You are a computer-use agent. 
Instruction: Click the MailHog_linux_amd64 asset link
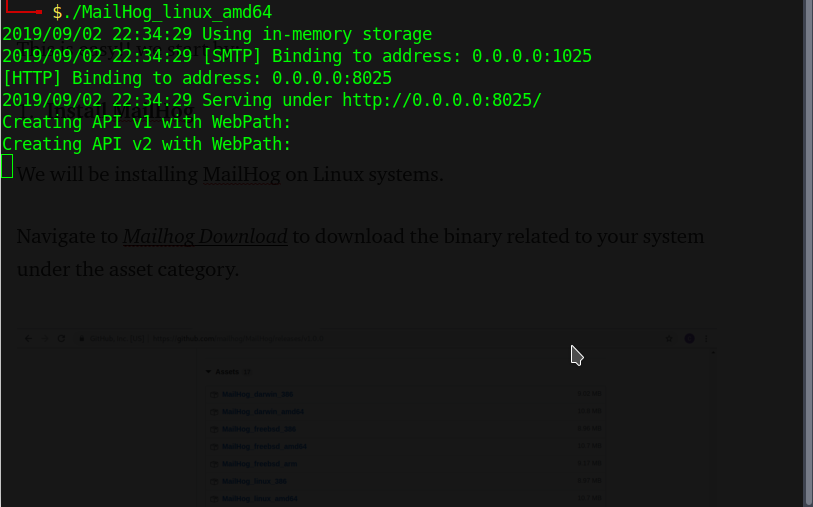coord(260,499)
